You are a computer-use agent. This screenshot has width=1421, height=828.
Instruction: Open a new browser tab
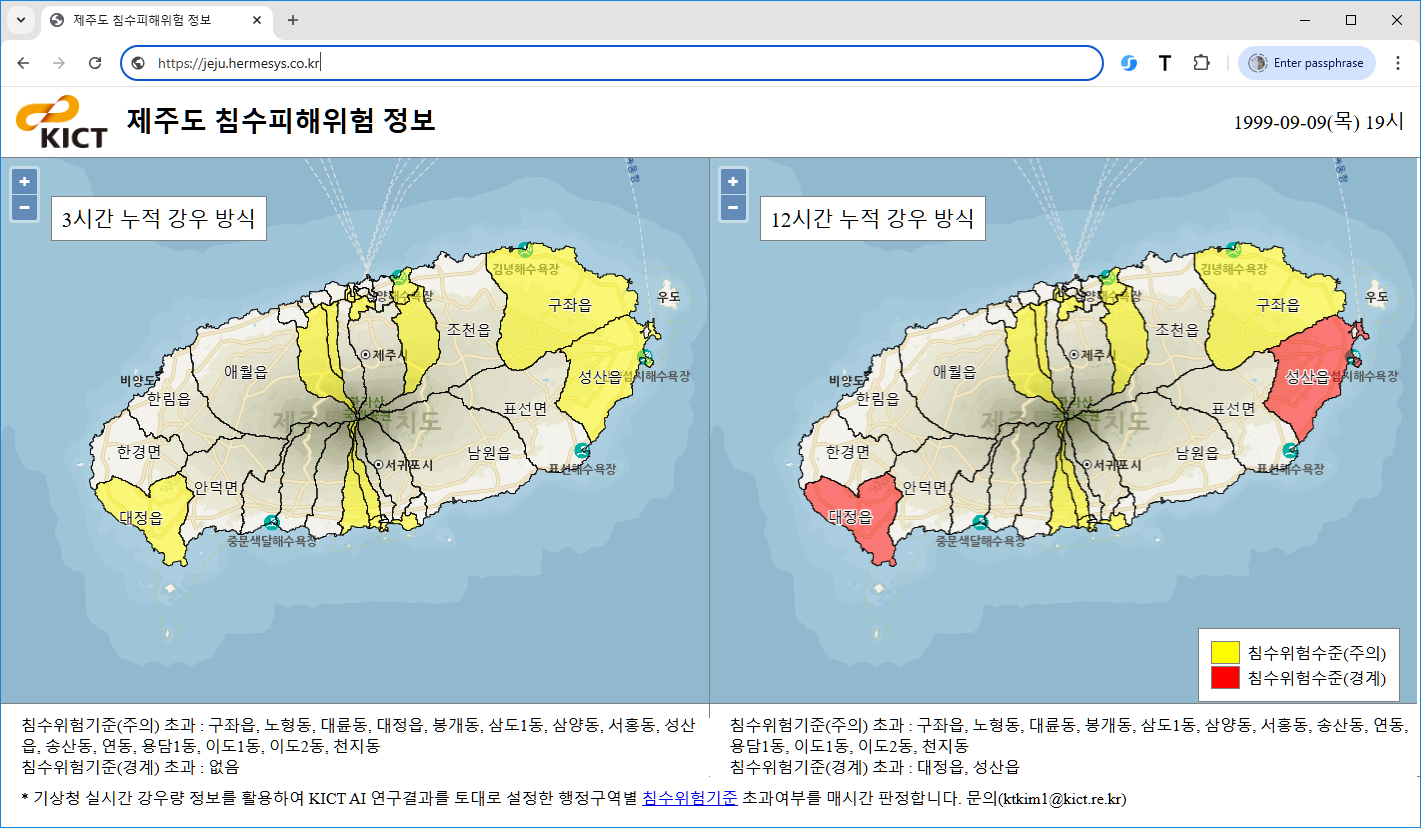coord(293,20)
